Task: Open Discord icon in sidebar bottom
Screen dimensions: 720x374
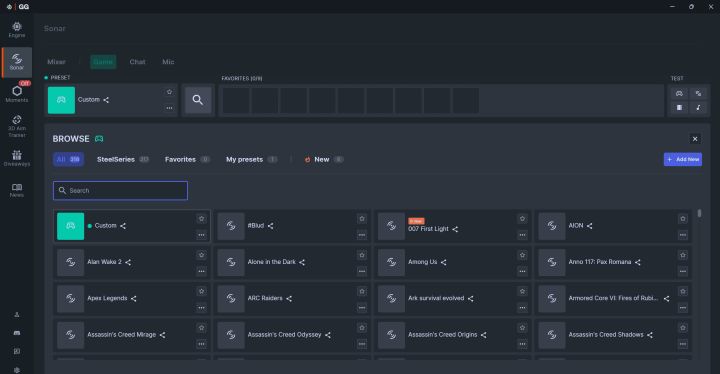Action: pos(17,333)
